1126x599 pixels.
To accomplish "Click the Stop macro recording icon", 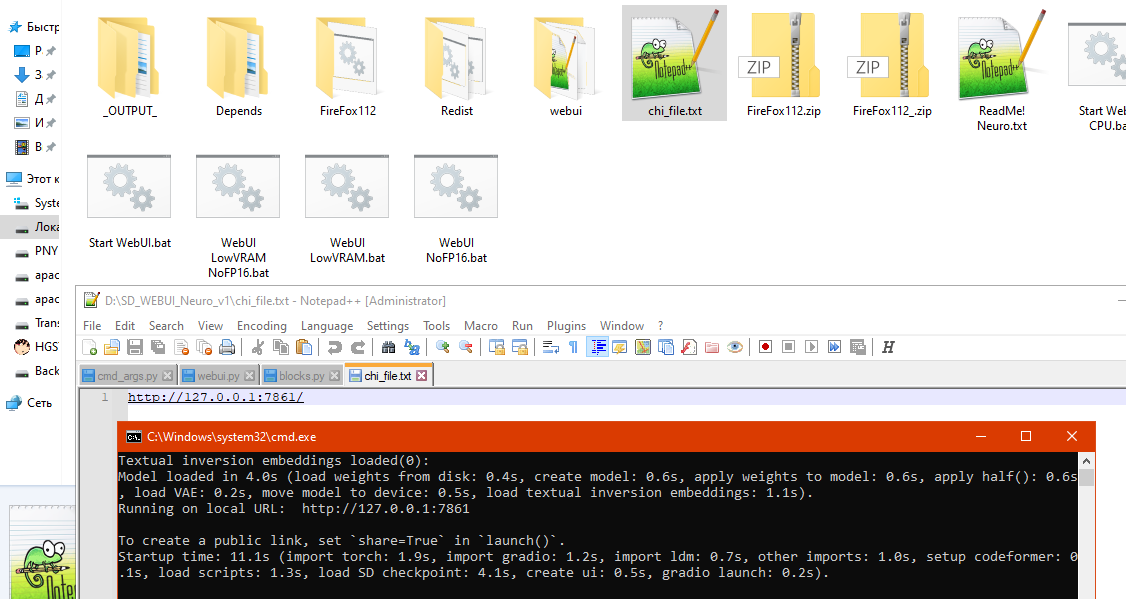I will pos(788,348).
